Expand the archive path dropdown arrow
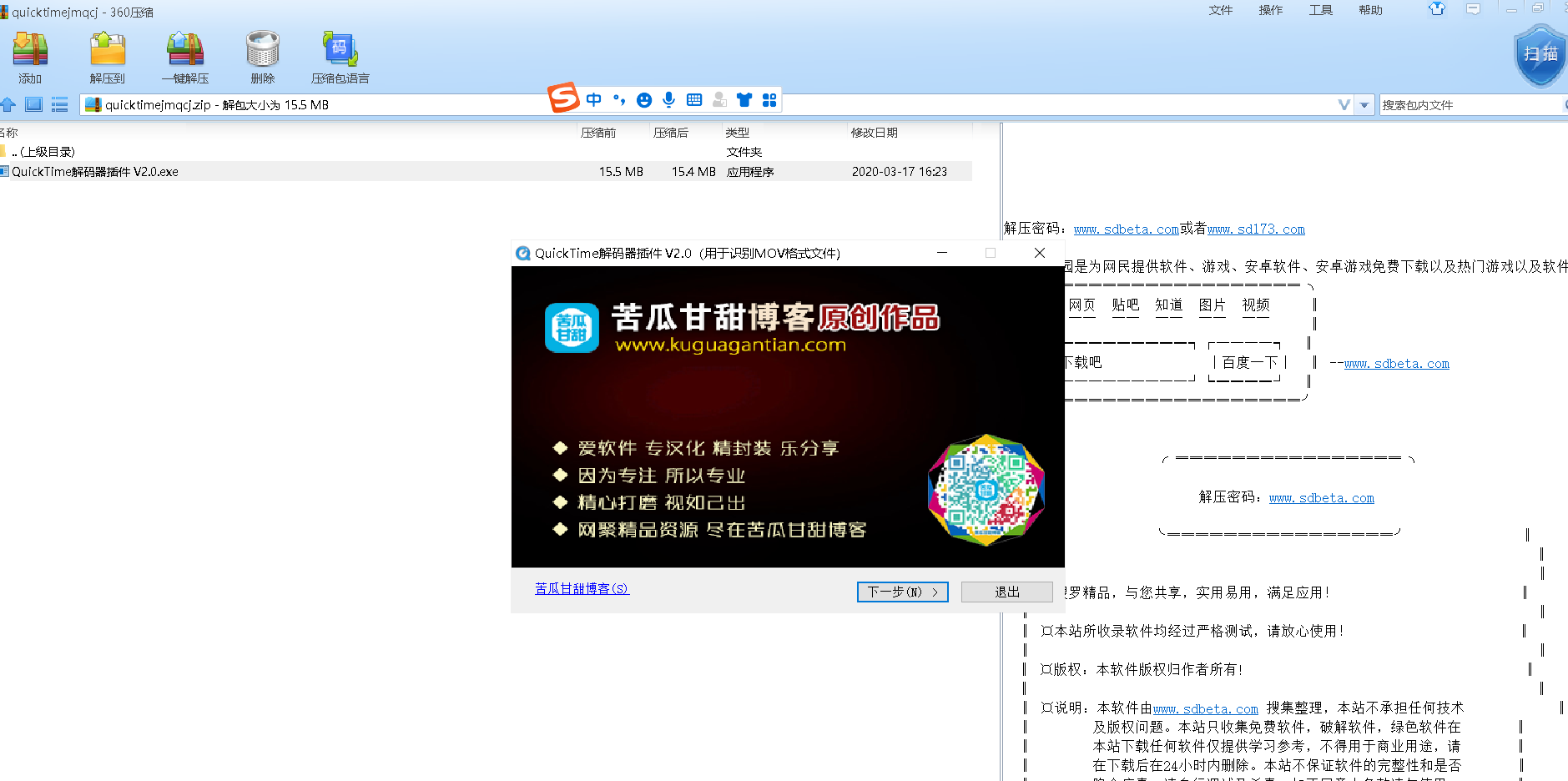The image size is (1568, 781). point(1364,105)
